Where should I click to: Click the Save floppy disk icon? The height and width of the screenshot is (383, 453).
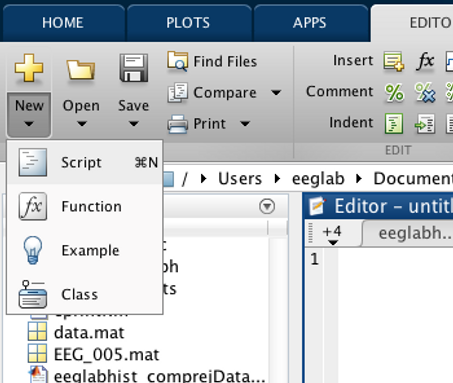[x=134, y=68]
